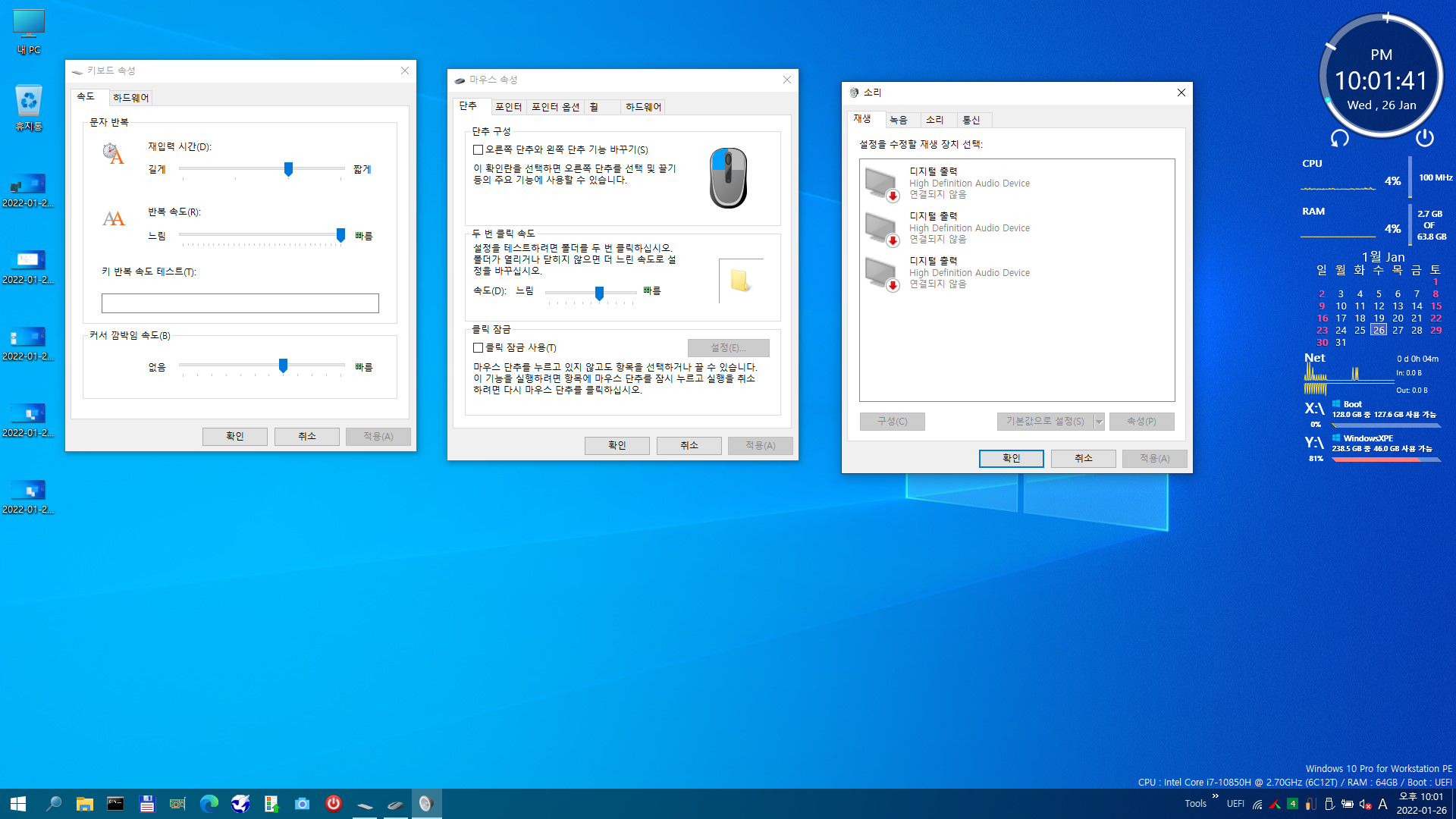Open the magnifier search icon on taskbar
This screenshot has height=819, width=1456.
pyautogui.click(x=54, y=804)
